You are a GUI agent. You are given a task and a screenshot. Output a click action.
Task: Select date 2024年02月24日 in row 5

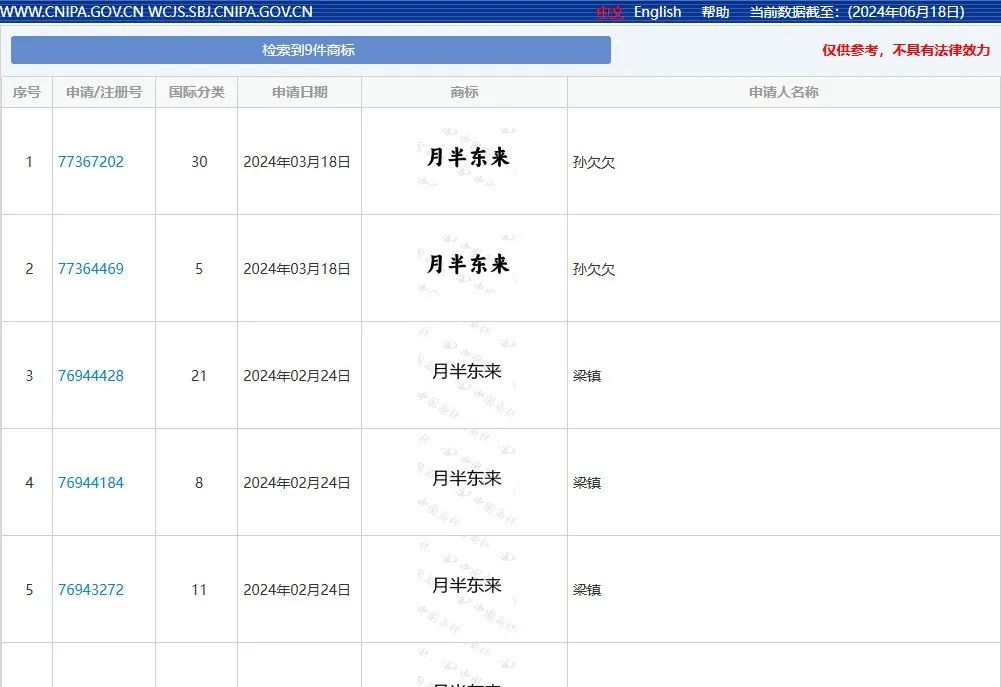(x=297, y=590)
